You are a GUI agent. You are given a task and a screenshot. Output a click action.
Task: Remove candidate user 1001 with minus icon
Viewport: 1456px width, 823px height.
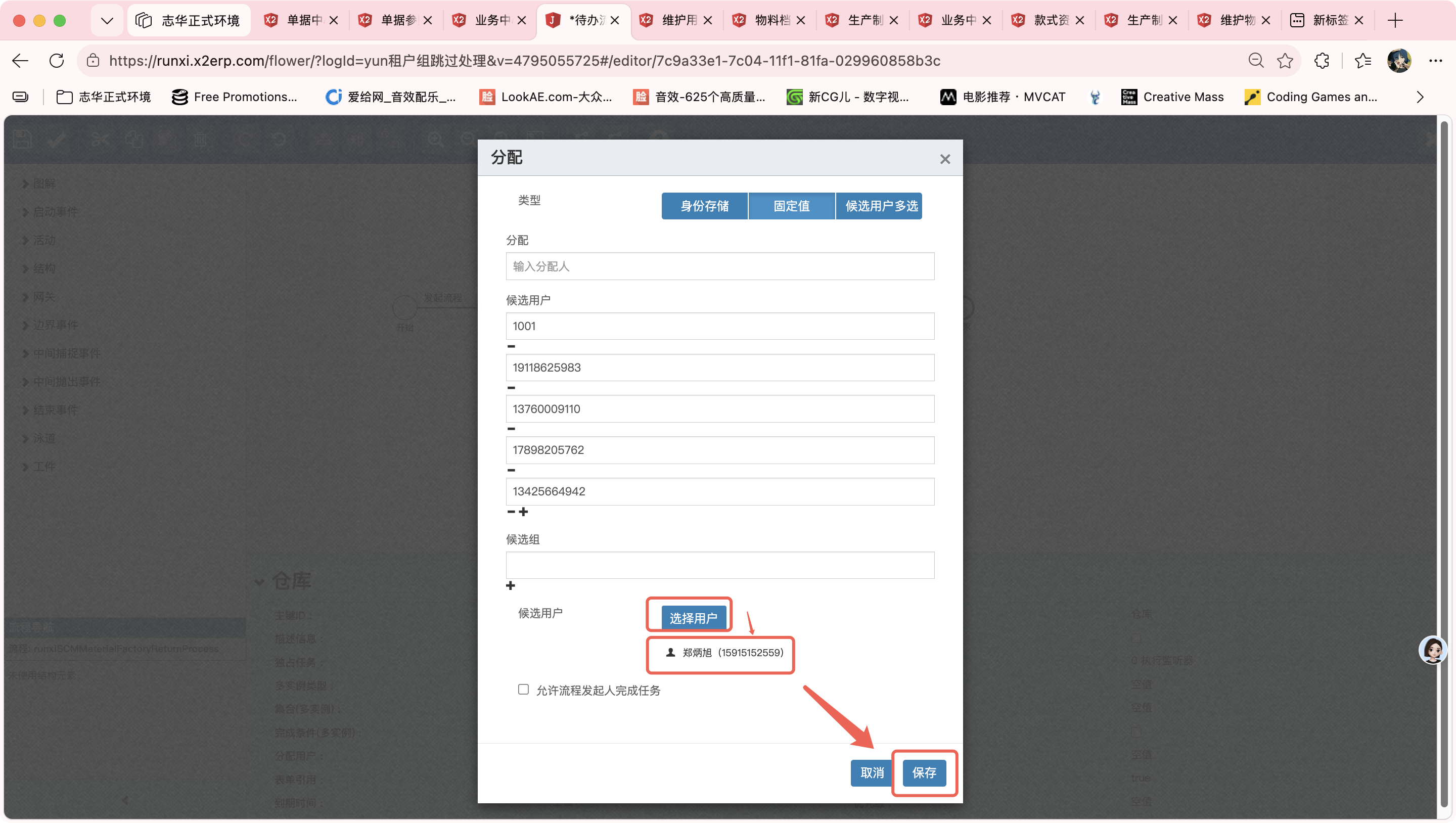tap(511, 346)
